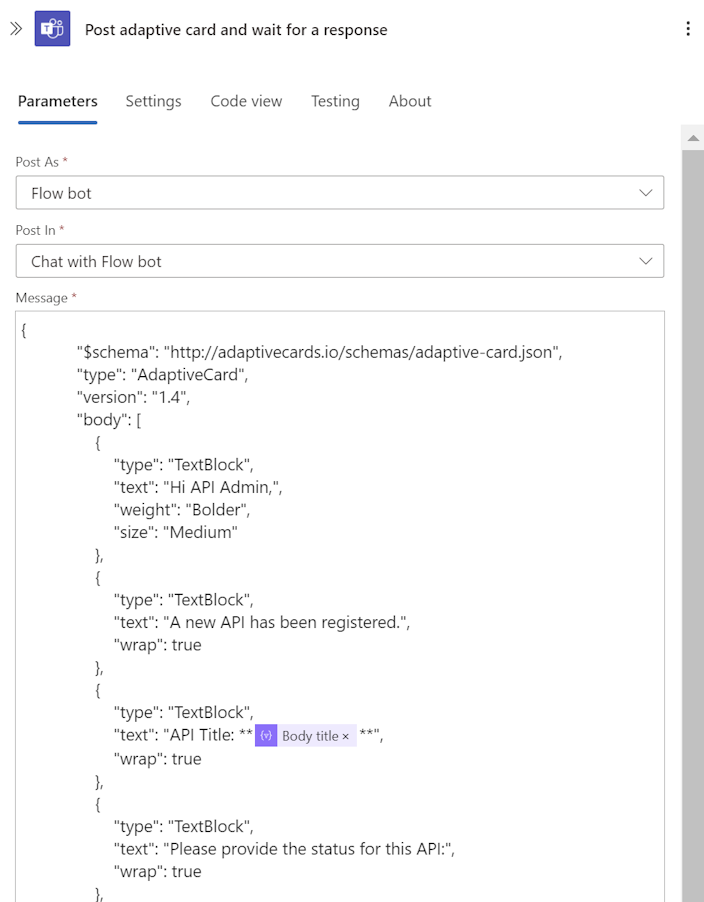The image size is (704, 902).
Task: Open the Code view tab
Action: (246, 101)
